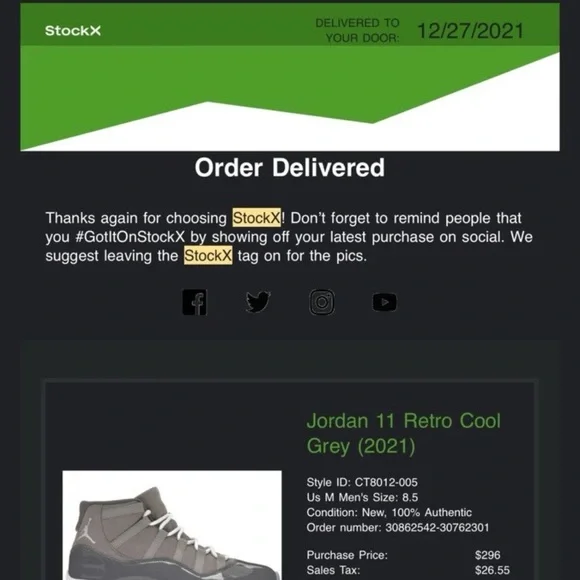Image resolution: width=580 pixels, height=580 pixels.
Task: Open the Instagram camera icon
Action: click(x=321, y=302)
